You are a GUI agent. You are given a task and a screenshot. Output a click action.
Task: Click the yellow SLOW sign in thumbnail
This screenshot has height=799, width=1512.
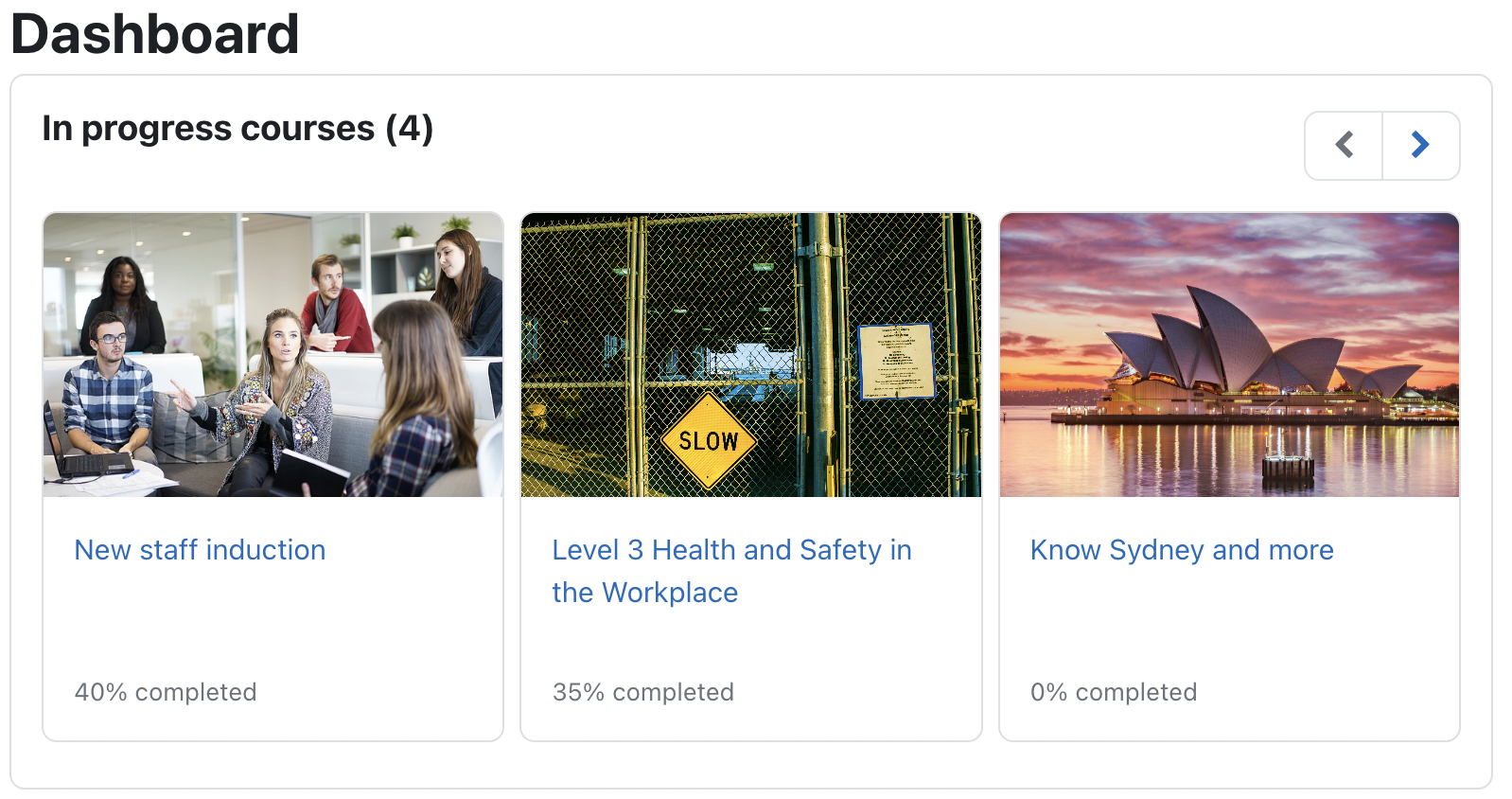click(708, 441)
